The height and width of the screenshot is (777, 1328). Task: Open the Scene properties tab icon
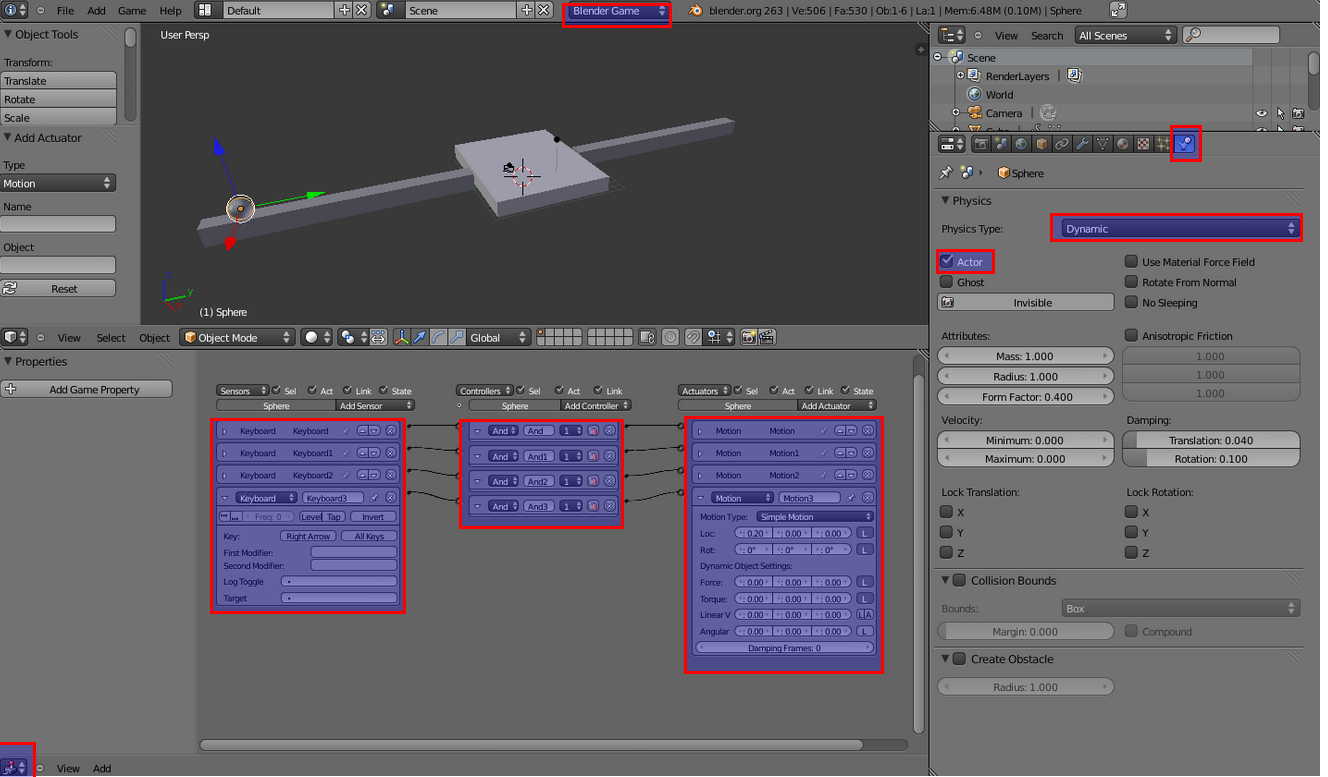pyautogui.click(x=1001, y=144)
